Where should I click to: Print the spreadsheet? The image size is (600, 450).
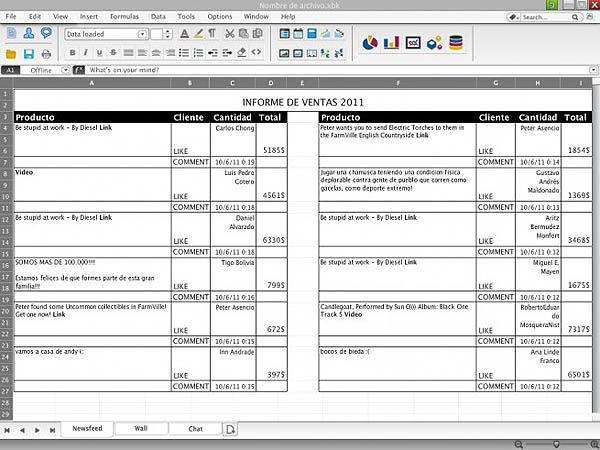coord(46,54)
